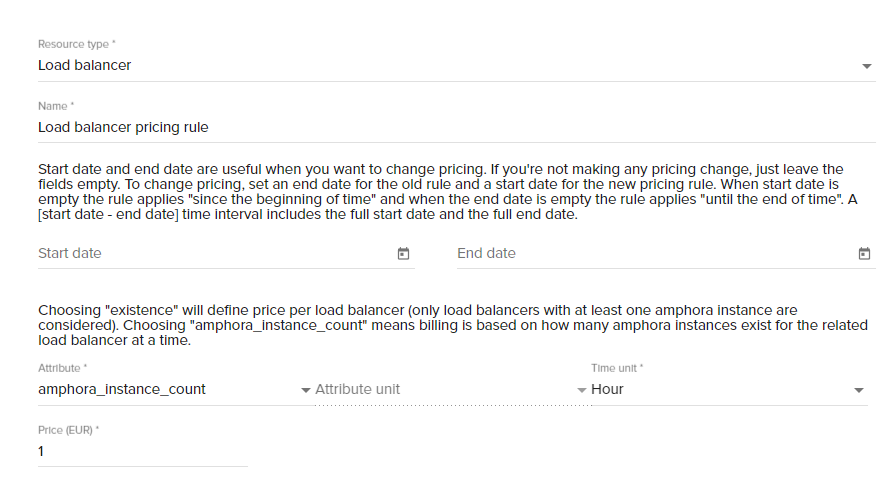The width and height of the screenshot is (896, 493).
Task: Expand the Attribute dropdown arrow
Action: pos(306,390)
